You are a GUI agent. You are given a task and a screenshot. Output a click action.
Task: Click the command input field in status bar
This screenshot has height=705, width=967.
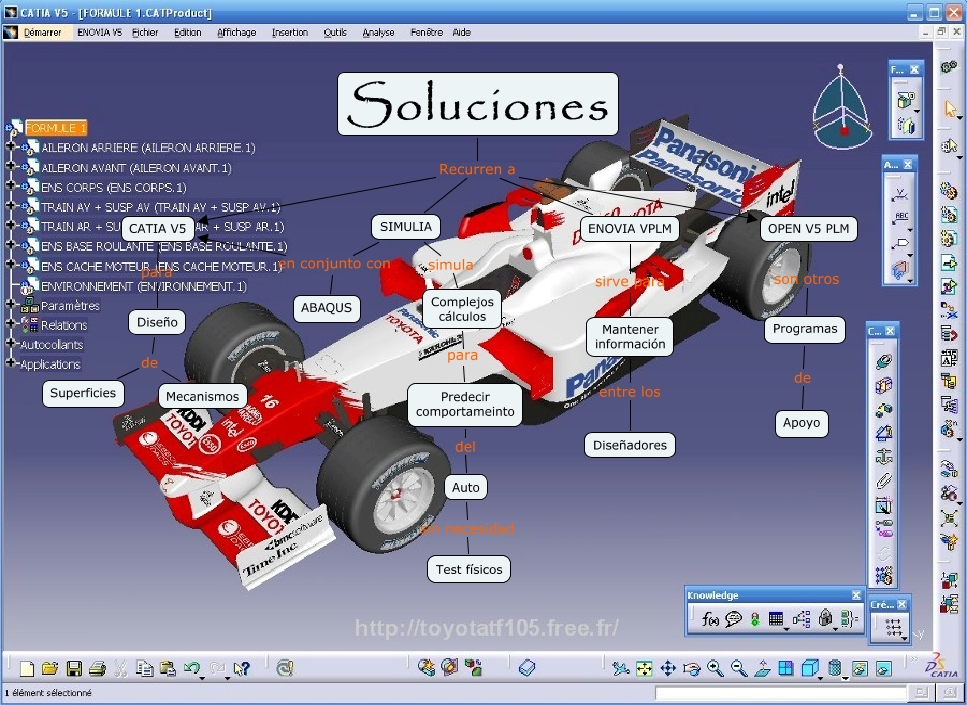coord(780,693)
